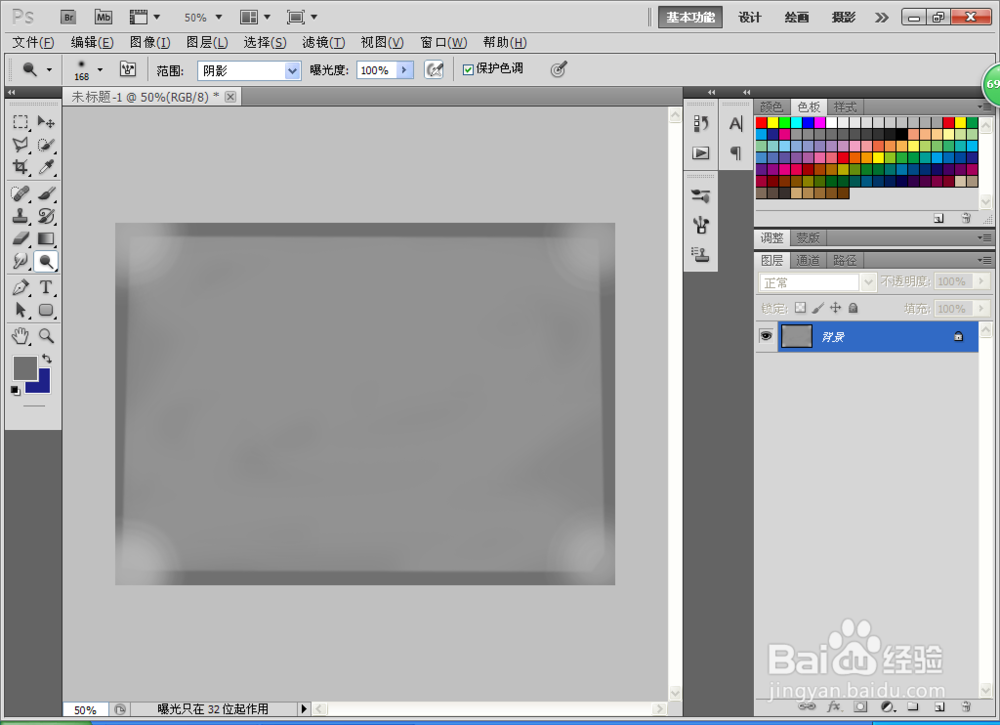Select the Zoom tool
The height and width of the screenshot is (725, 1000).
pyautogui.click(x=46, y=335)
